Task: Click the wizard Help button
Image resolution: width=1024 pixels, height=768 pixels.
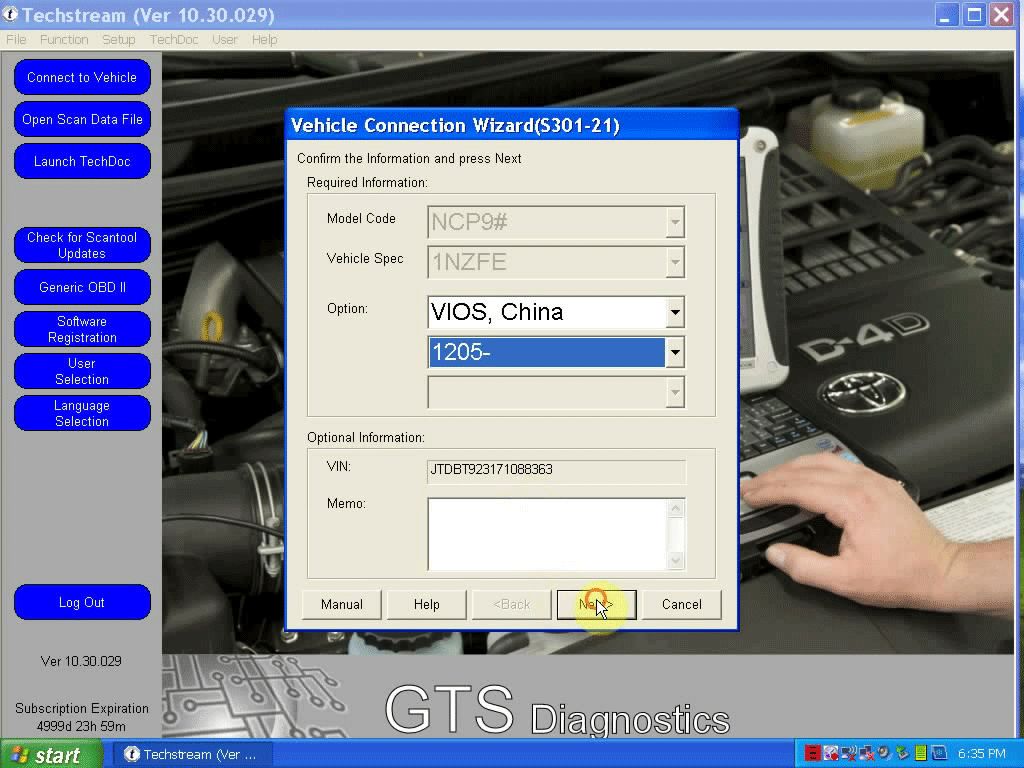Action: tap(426, 605)
